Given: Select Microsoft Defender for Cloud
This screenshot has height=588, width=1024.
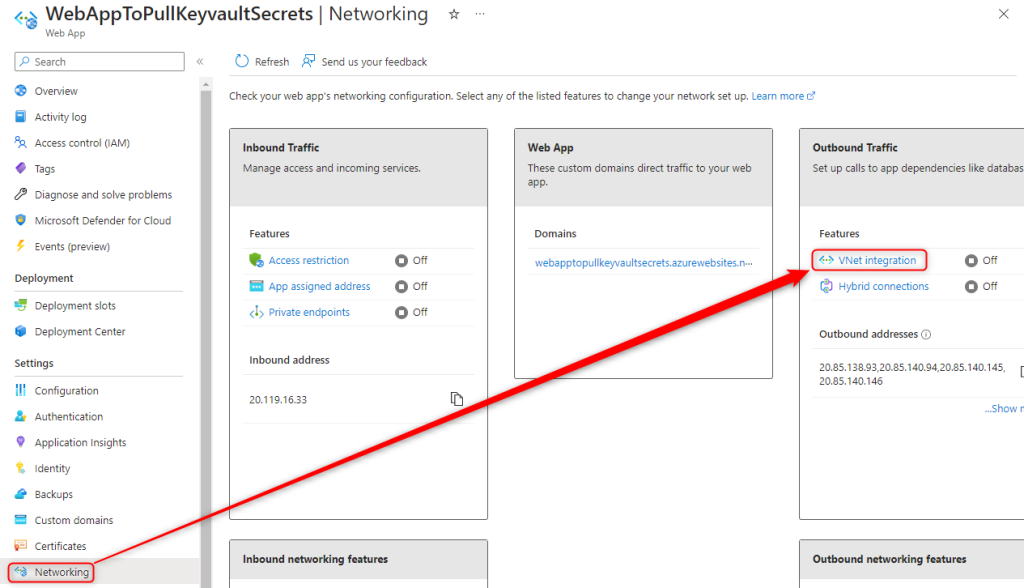Looking at the screenshot, I should [101, 220].
